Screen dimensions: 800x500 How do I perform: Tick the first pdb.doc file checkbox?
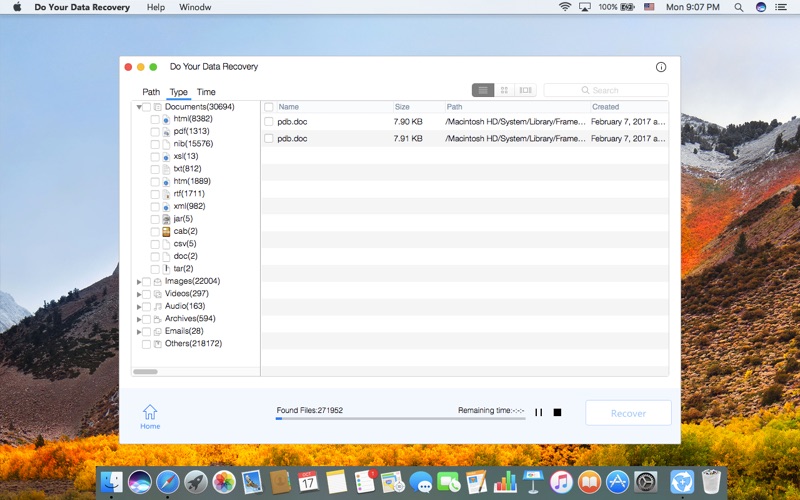coord(269,122)
